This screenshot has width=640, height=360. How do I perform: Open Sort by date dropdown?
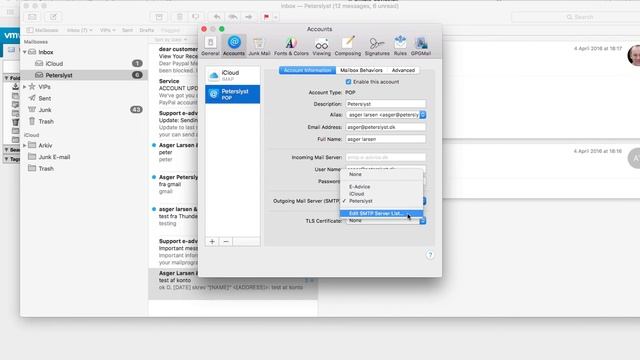click(x=171, y=40)
